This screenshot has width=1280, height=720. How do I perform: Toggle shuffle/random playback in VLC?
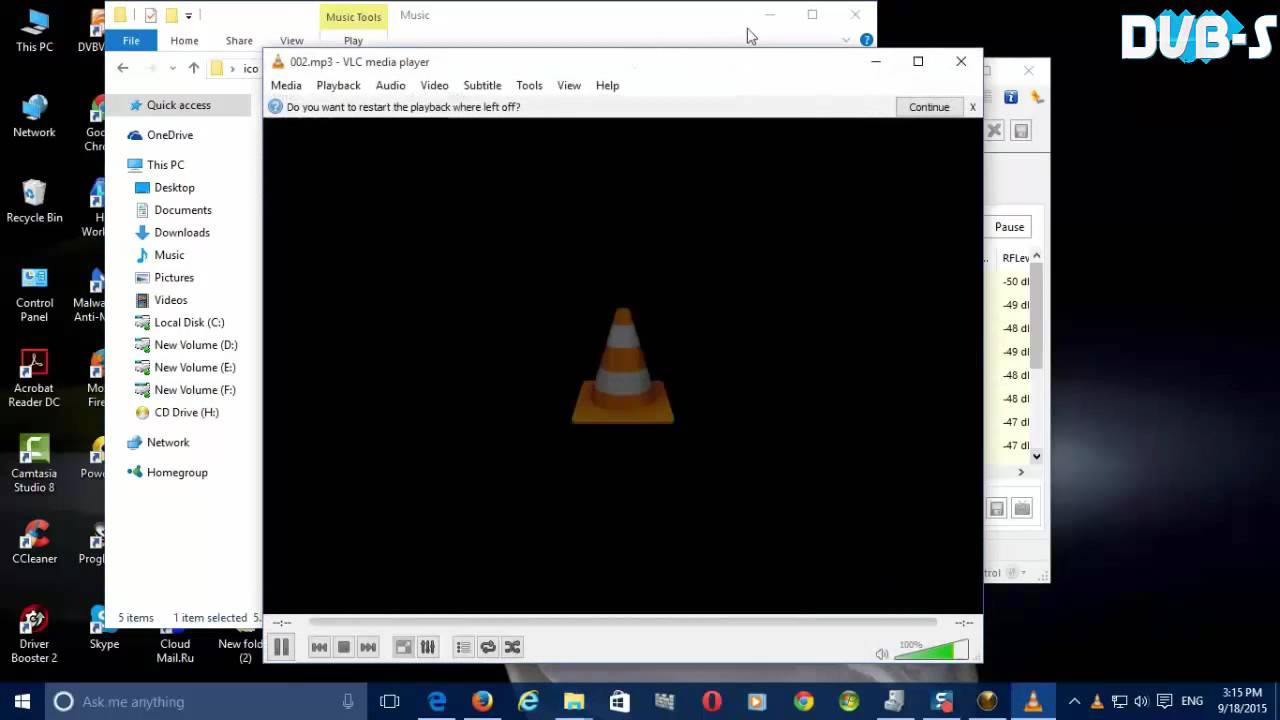tap(512, 647)
